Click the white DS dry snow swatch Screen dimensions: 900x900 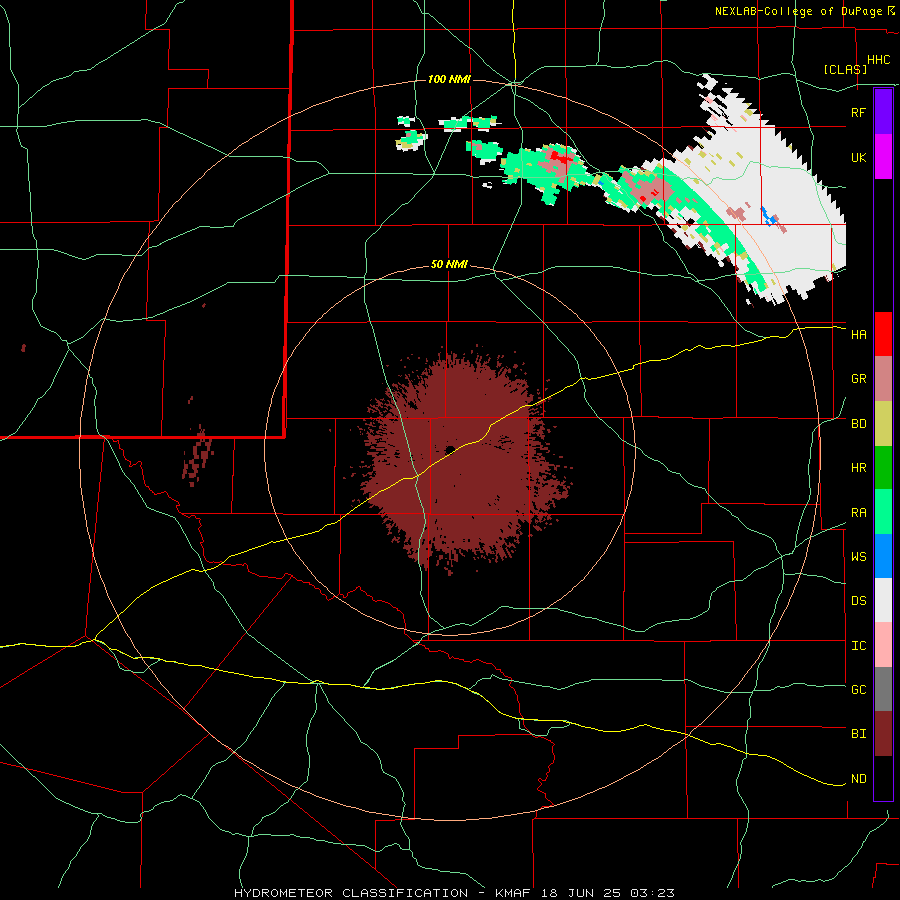pos(883,601)
